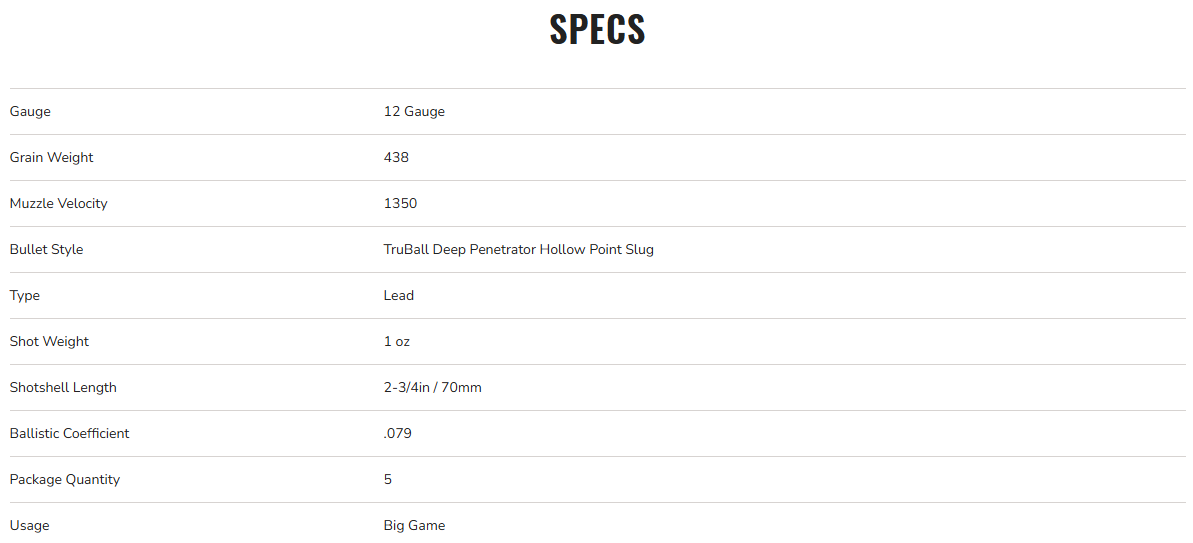
Task: Click the Usage label
Action: 30,526
